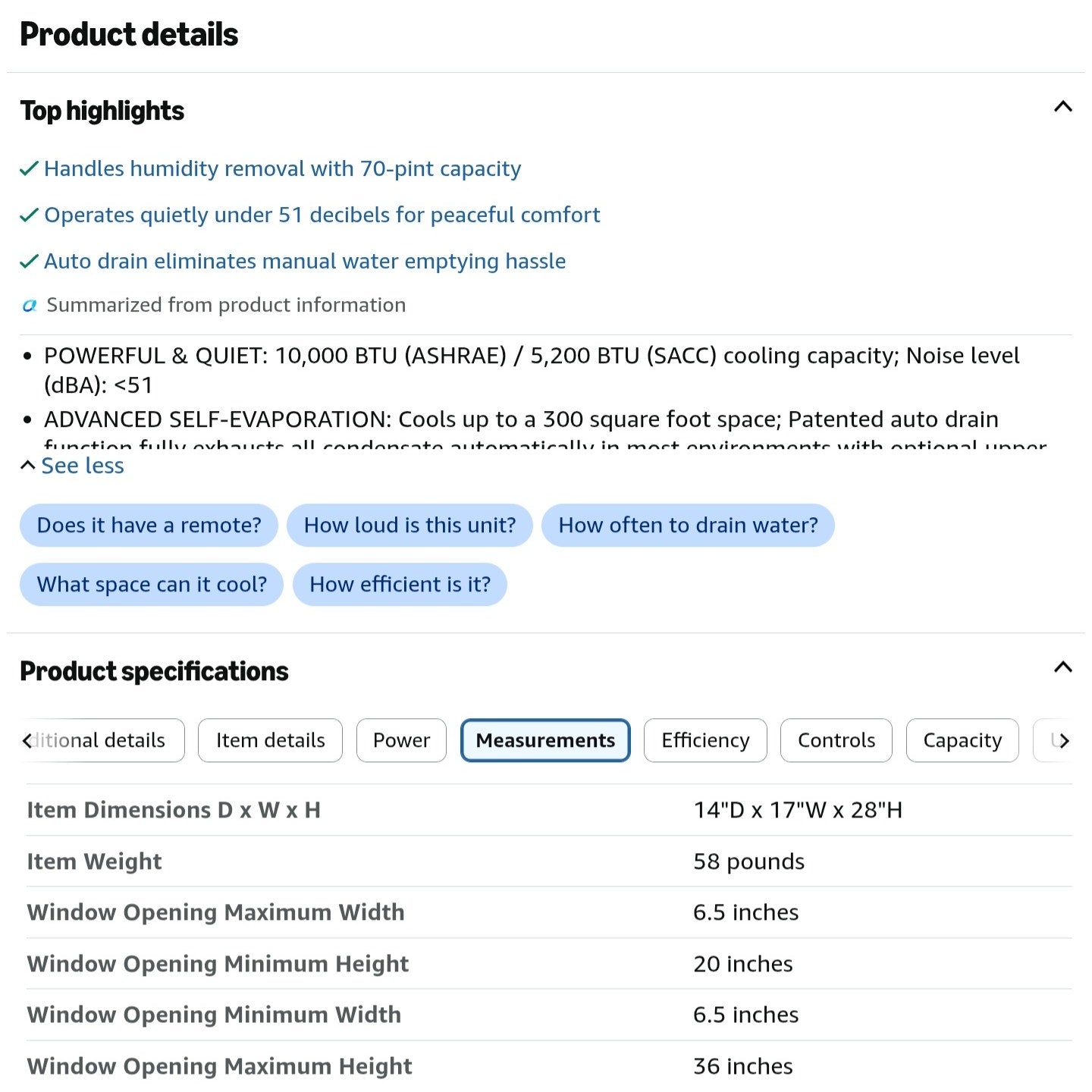Screen dimensions: 1092x1092
Task: Collapse the Product specifications section
Action: pos(1063,667)
